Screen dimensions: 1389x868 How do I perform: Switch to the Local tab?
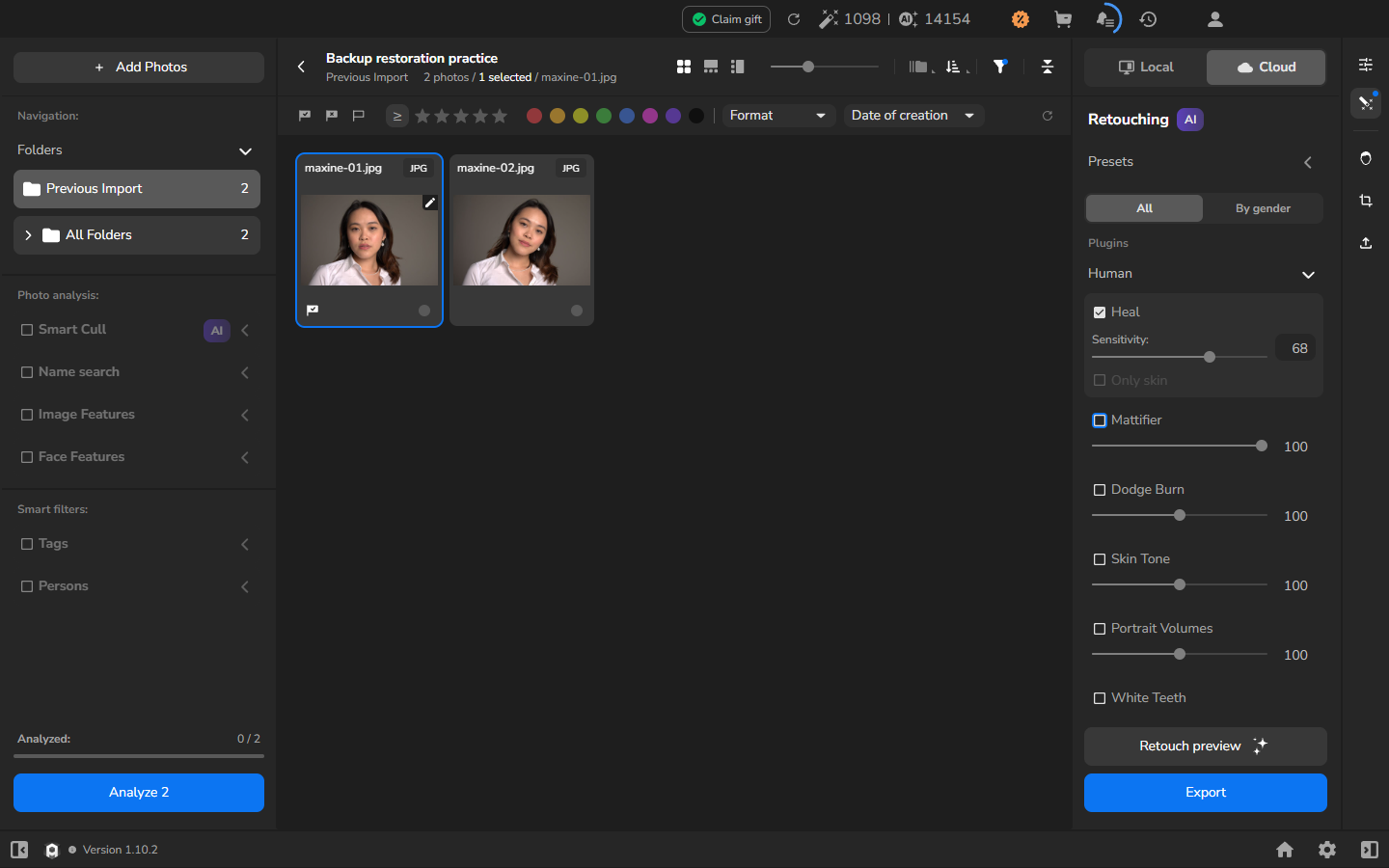tap(1146, 68)
